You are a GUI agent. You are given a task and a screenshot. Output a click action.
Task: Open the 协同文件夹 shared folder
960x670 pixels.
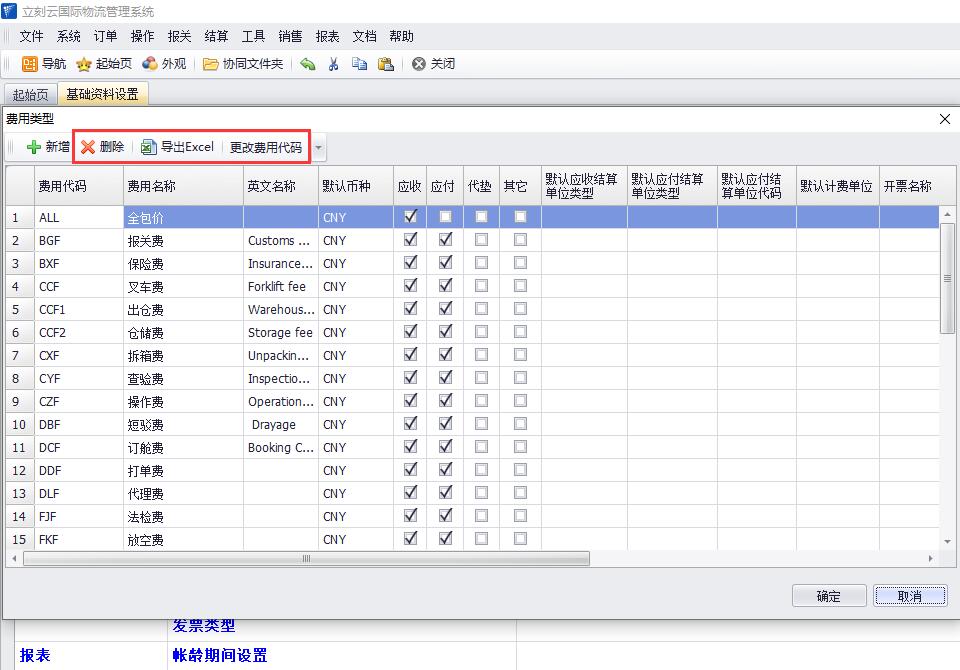211,64
